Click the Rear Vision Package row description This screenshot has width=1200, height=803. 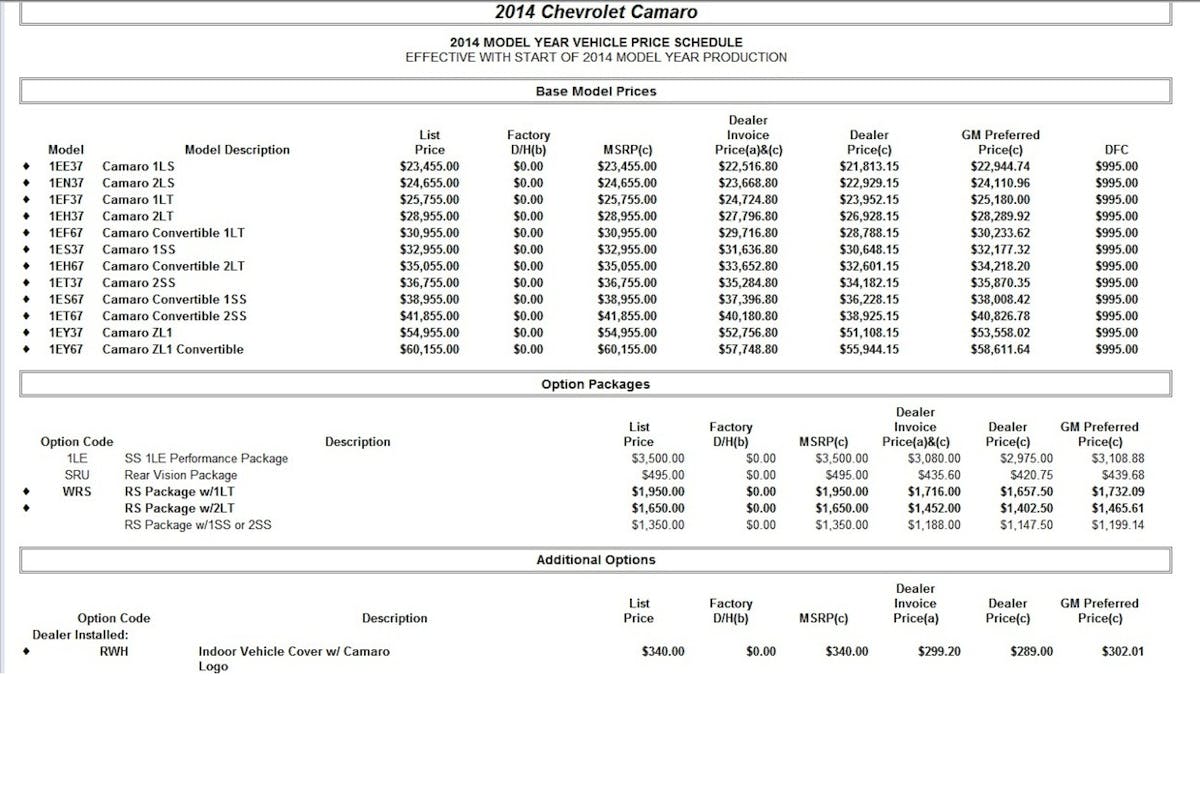pos(181,475)
